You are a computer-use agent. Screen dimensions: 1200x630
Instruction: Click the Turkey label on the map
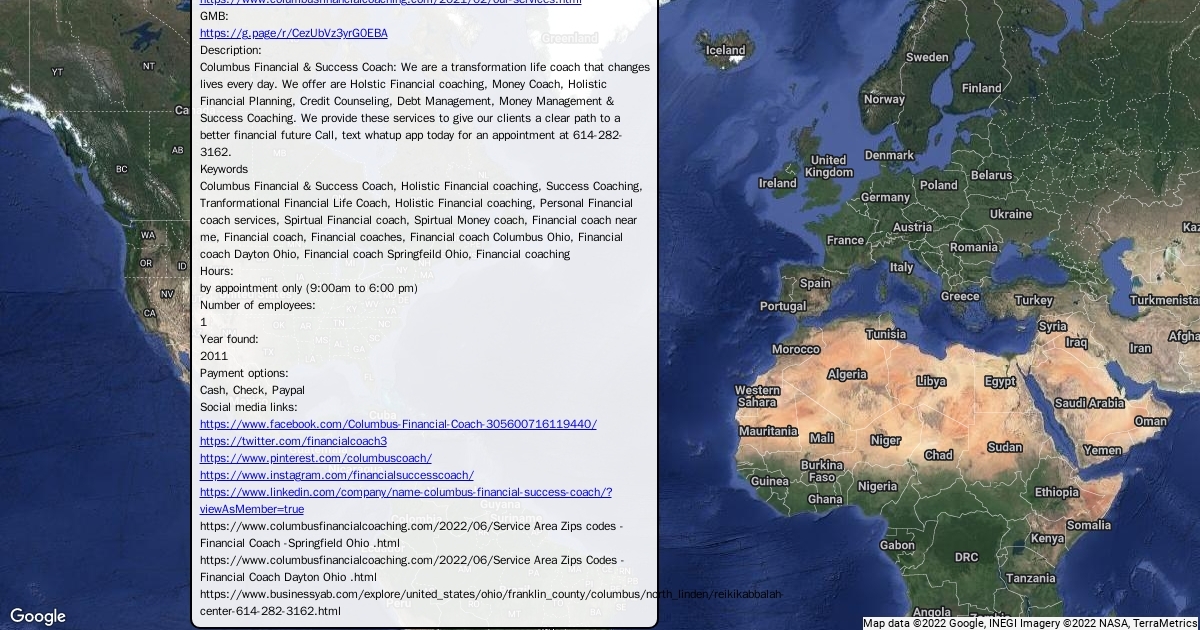(x=1033, y=300)
